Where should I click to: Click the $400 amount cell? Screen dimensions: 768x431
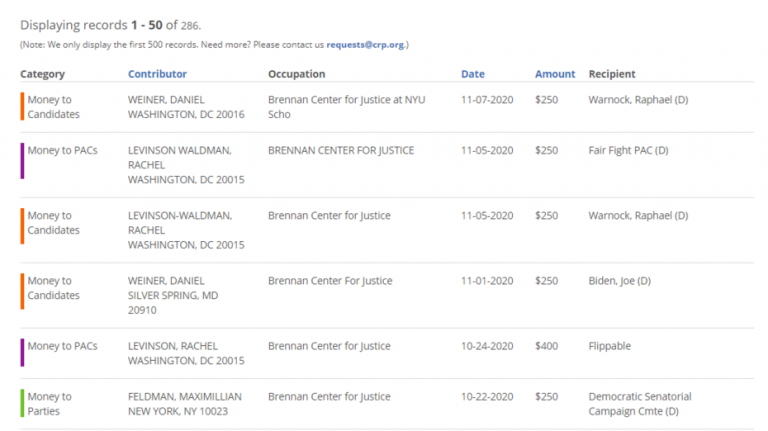tap(546, 346)
